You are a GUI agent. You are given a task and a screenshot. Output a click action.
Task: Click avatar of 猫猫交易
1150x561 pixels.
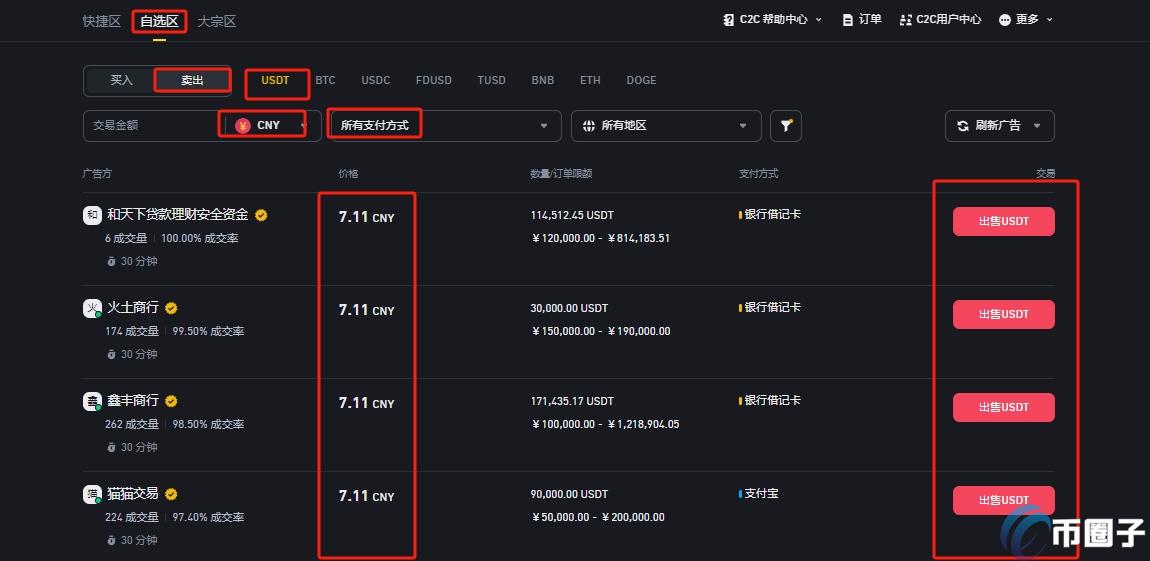pyautogui.click(x=92, y=494)
